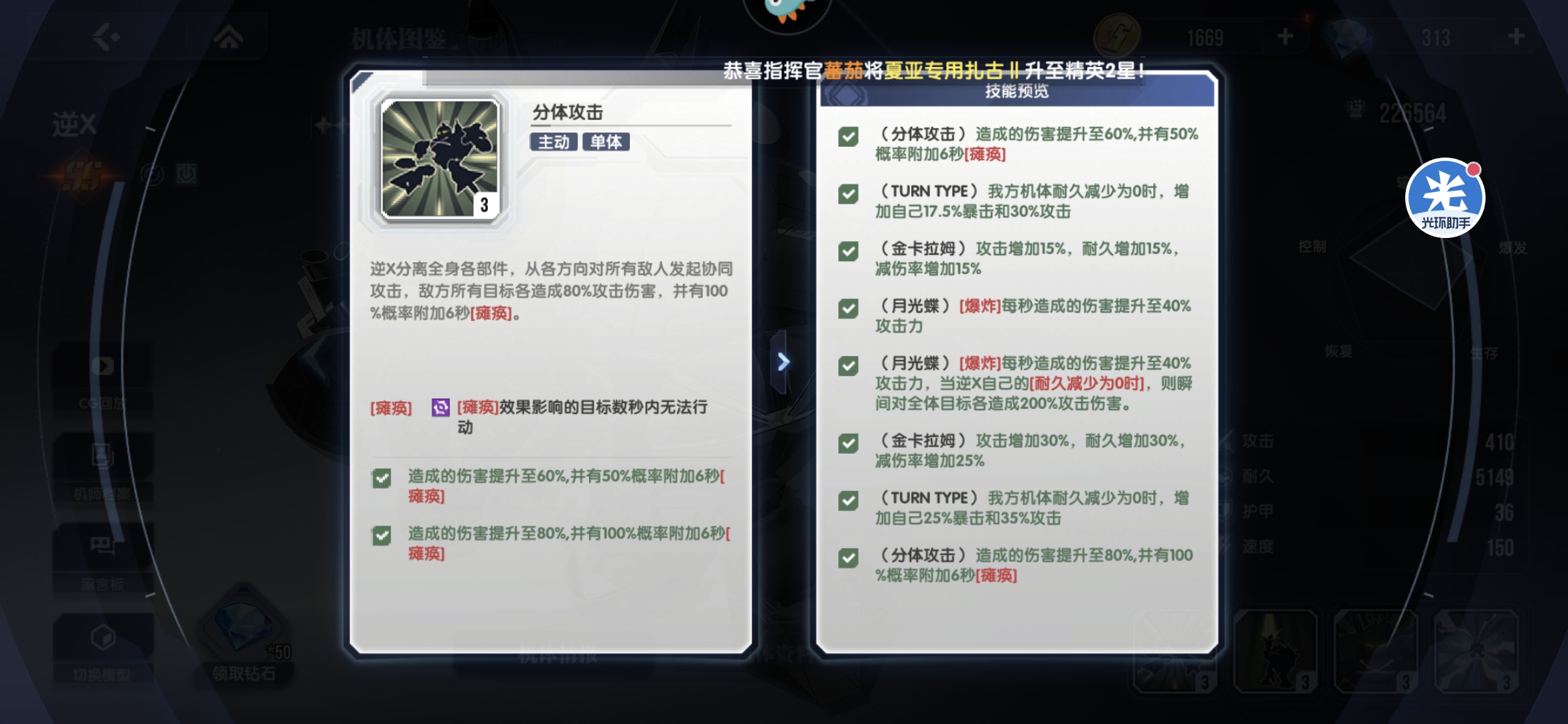Toggle first 分体攻击 60% checkbox in skill preview
Screen dimensions: 1568x724
(x=848, y=137)
